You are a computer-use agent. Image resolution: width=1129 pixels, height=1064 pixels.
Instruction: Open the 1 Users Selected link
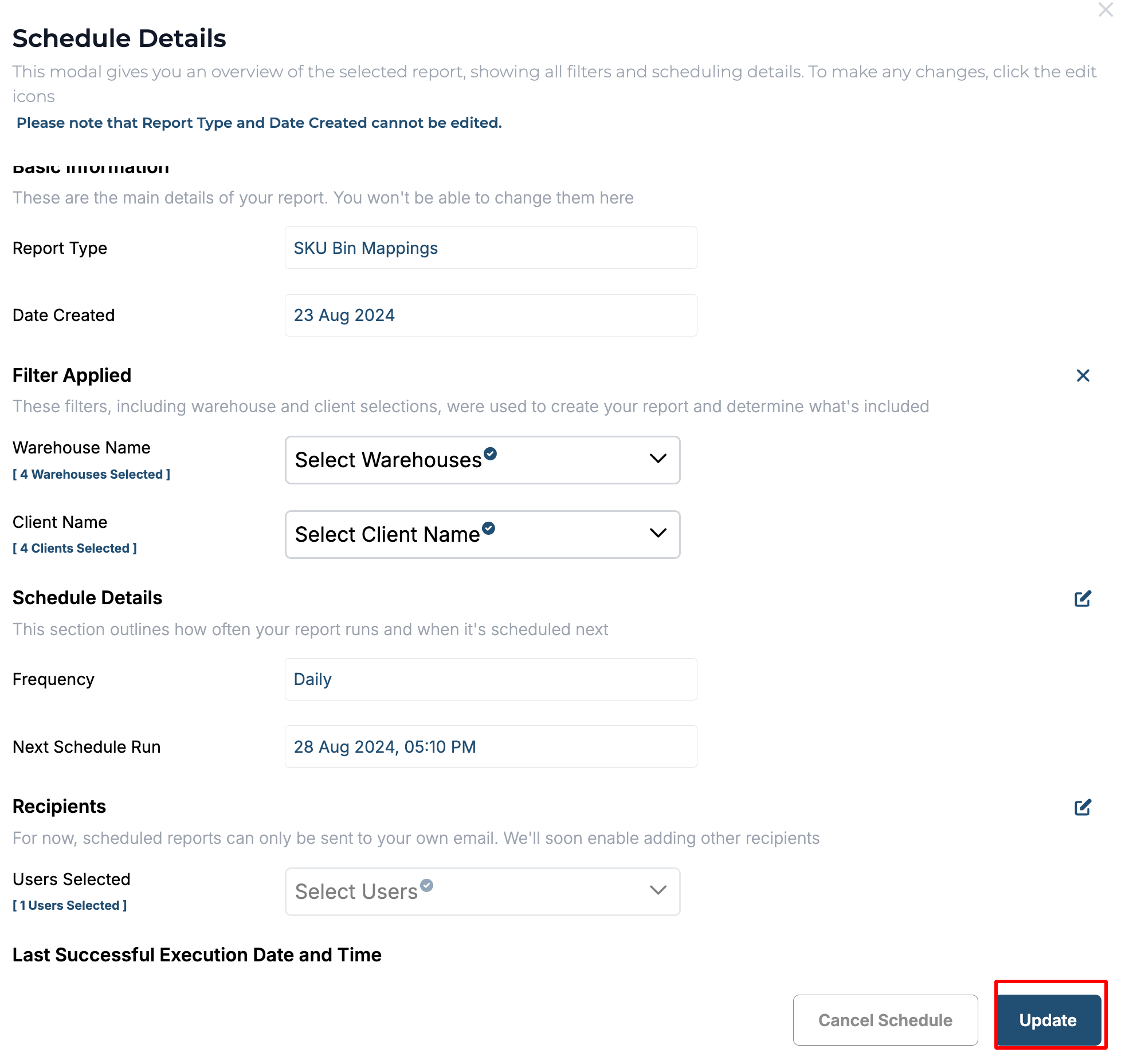pyautogui.click(x=70, y=906)
